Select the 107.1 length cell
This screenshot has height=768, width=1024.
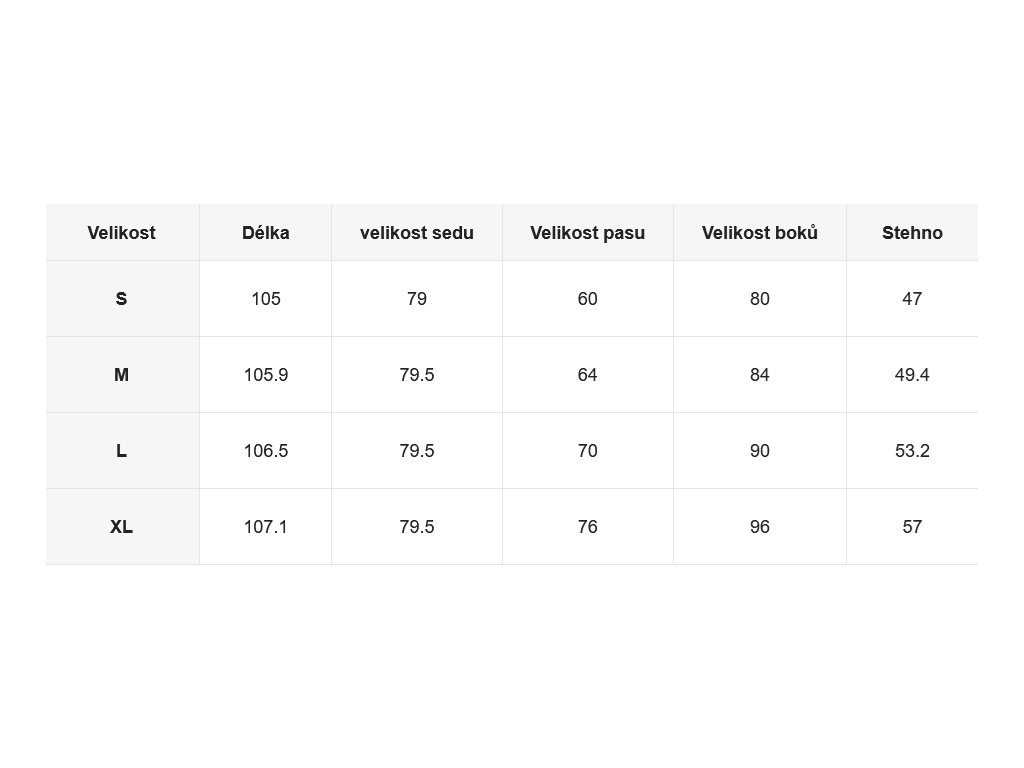[x=266, y=527]
